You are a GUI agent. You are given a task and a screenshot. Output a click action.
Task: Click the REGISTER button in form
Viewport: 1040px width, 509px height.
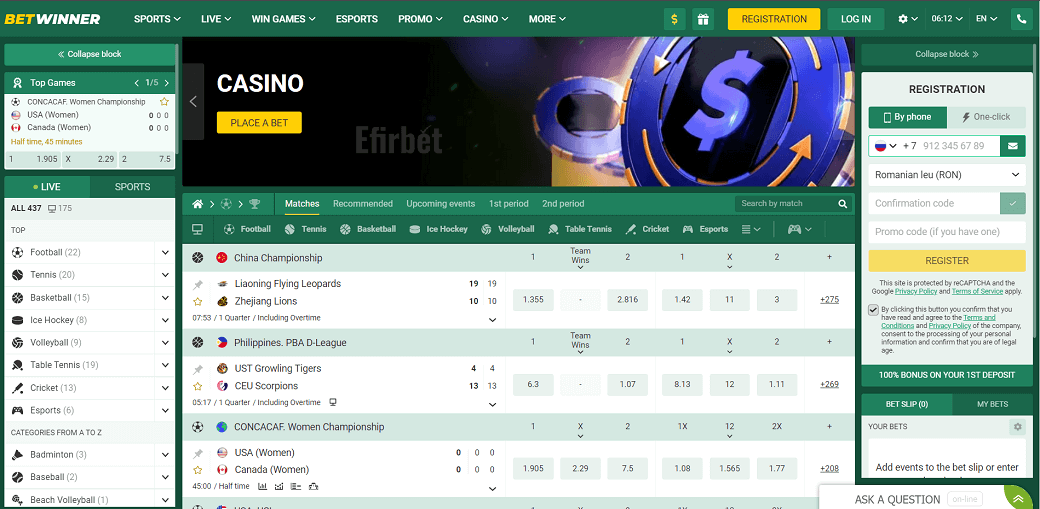click(947, 261)
